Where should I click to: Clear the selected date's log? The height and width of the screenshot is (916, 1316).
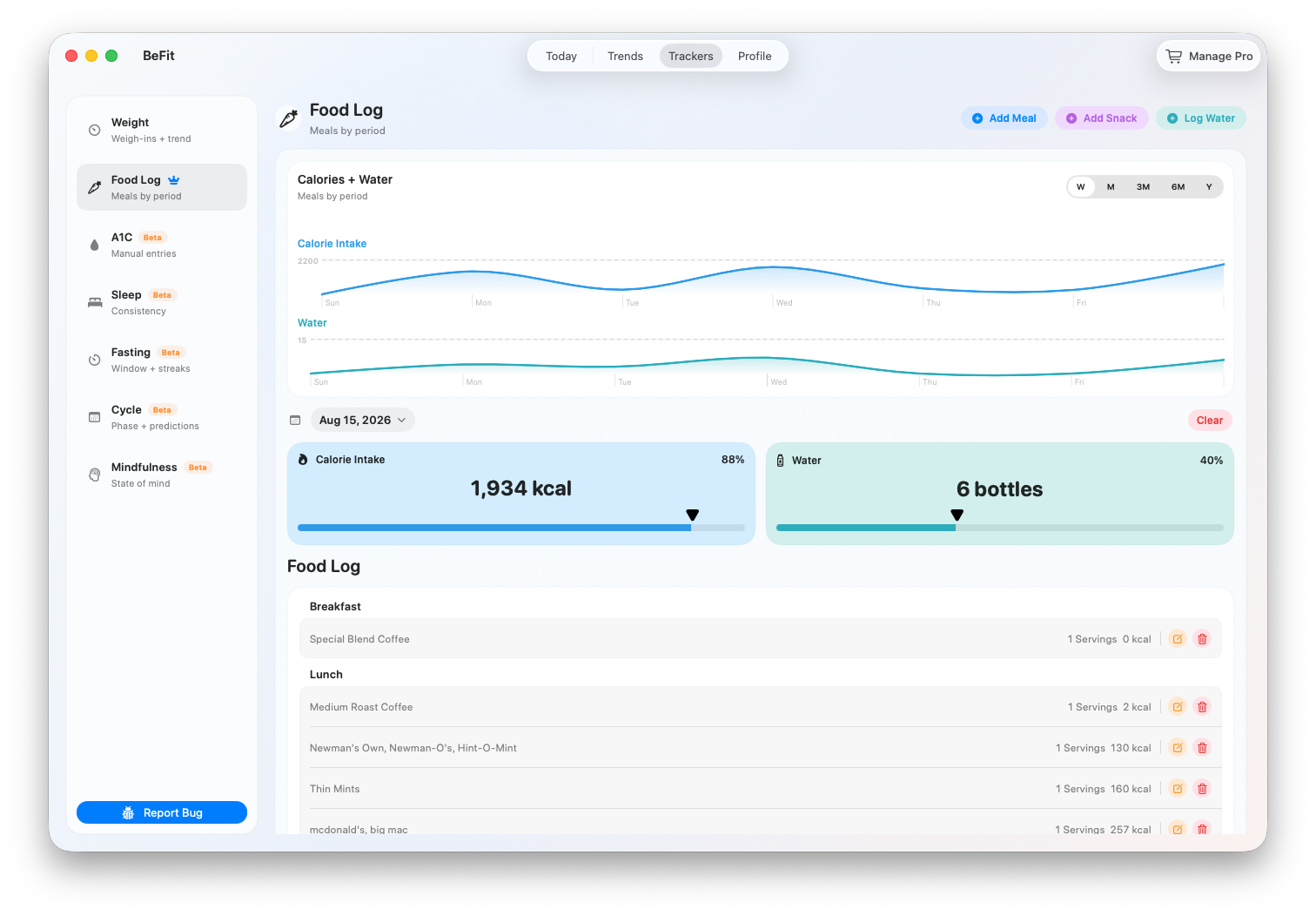[1210, 421]
